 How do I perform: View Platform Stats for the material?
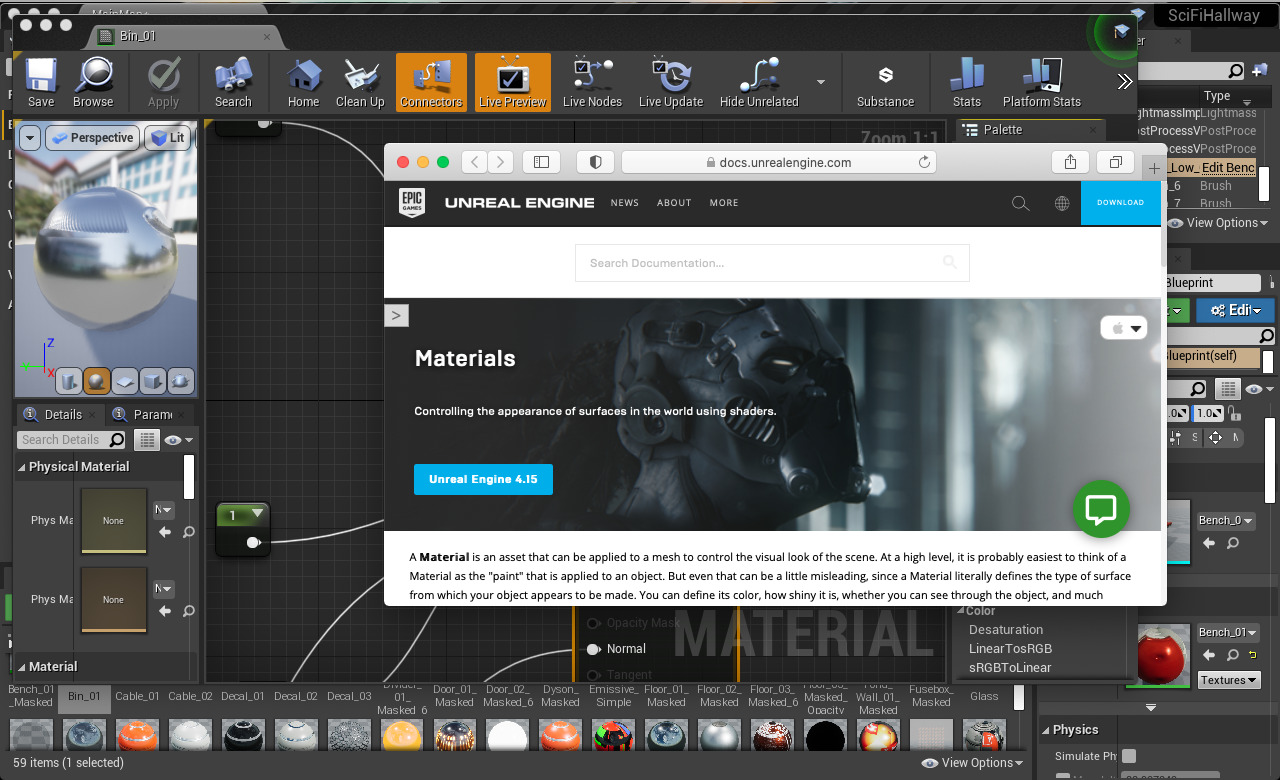pos(1042,80)
